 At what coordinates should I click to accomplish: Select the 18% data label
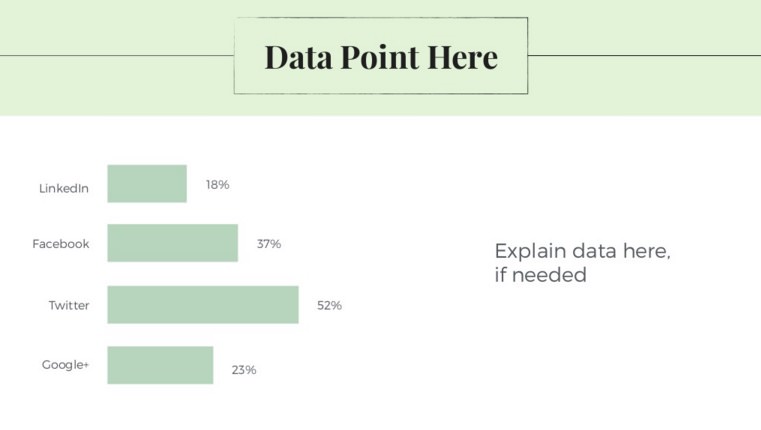point(217,185)
